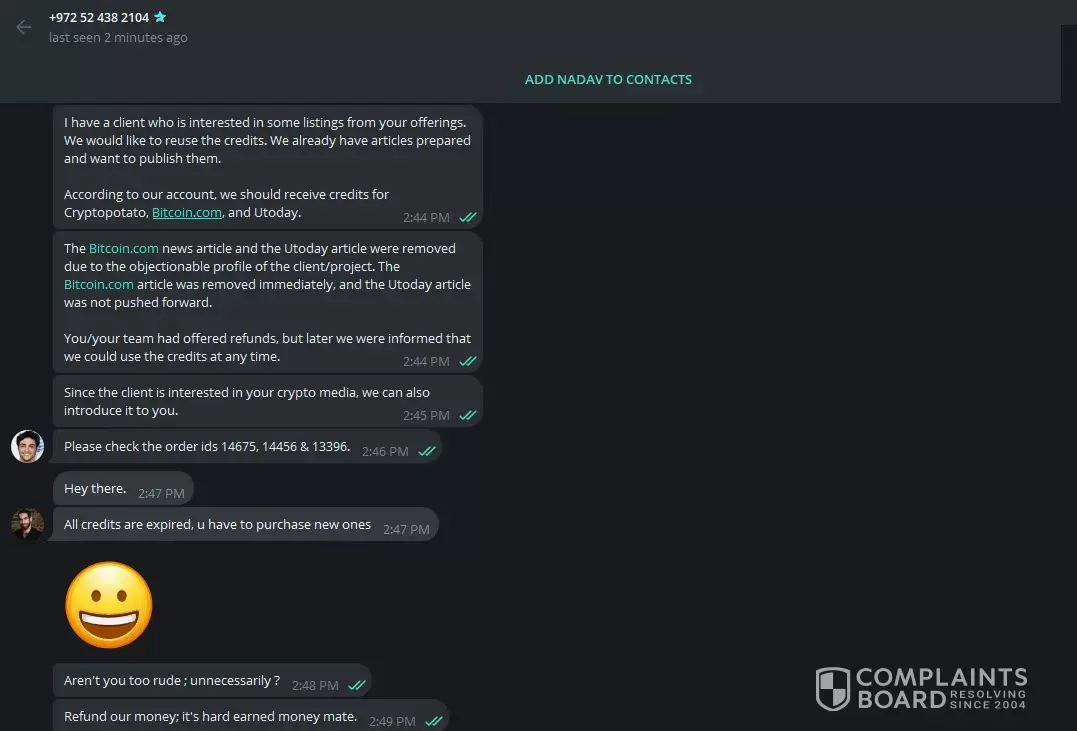Click read checkmarks on "Aren't you too rude" message
Viewport: 1077px width, 731px height.
pyautogui.click(x=356, y=685)
